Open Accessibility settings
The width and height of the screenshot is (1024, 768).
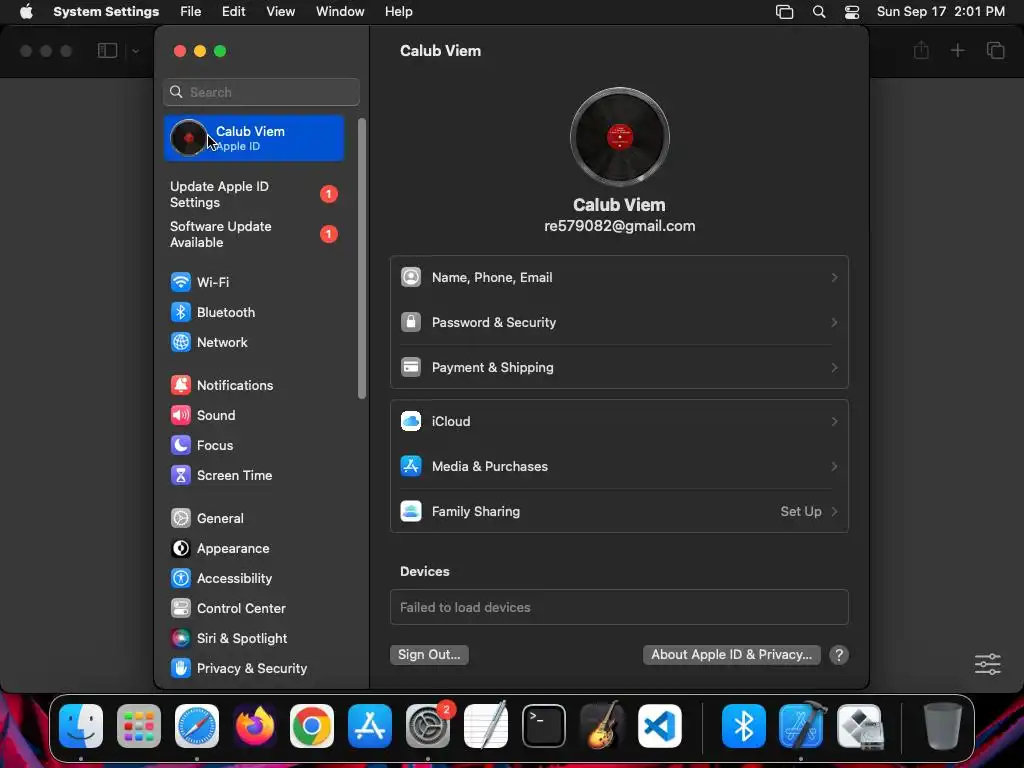point(253,579)
